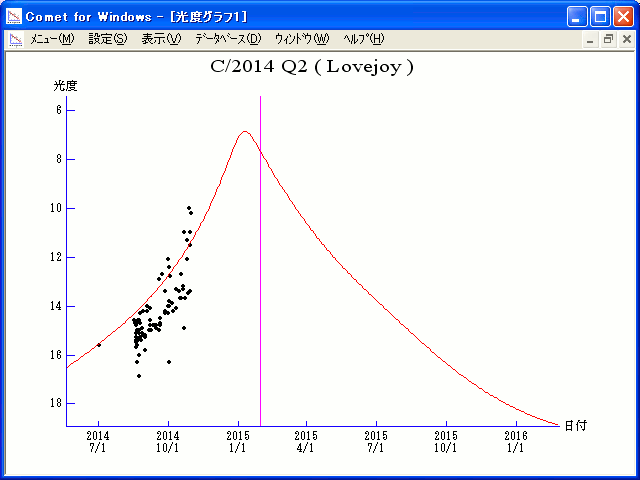Click the graph title C/2014 Q2 (Lovejoy)
Screen dimensions: 640x480
point(312,67)
